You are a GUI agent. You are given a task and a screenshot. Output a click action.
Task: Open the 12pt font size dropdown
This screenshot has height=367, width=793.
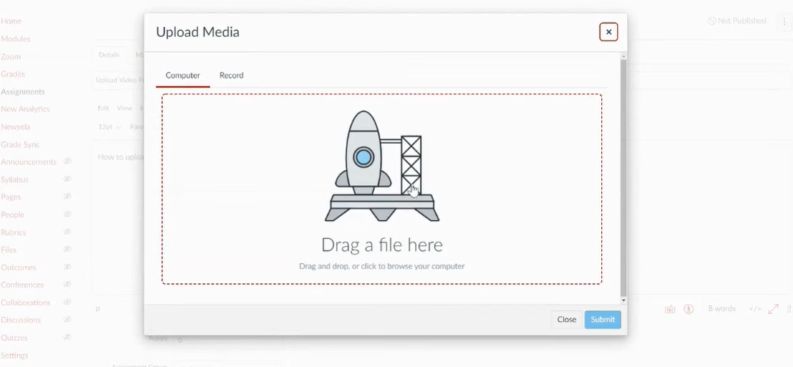click(109, 127)
